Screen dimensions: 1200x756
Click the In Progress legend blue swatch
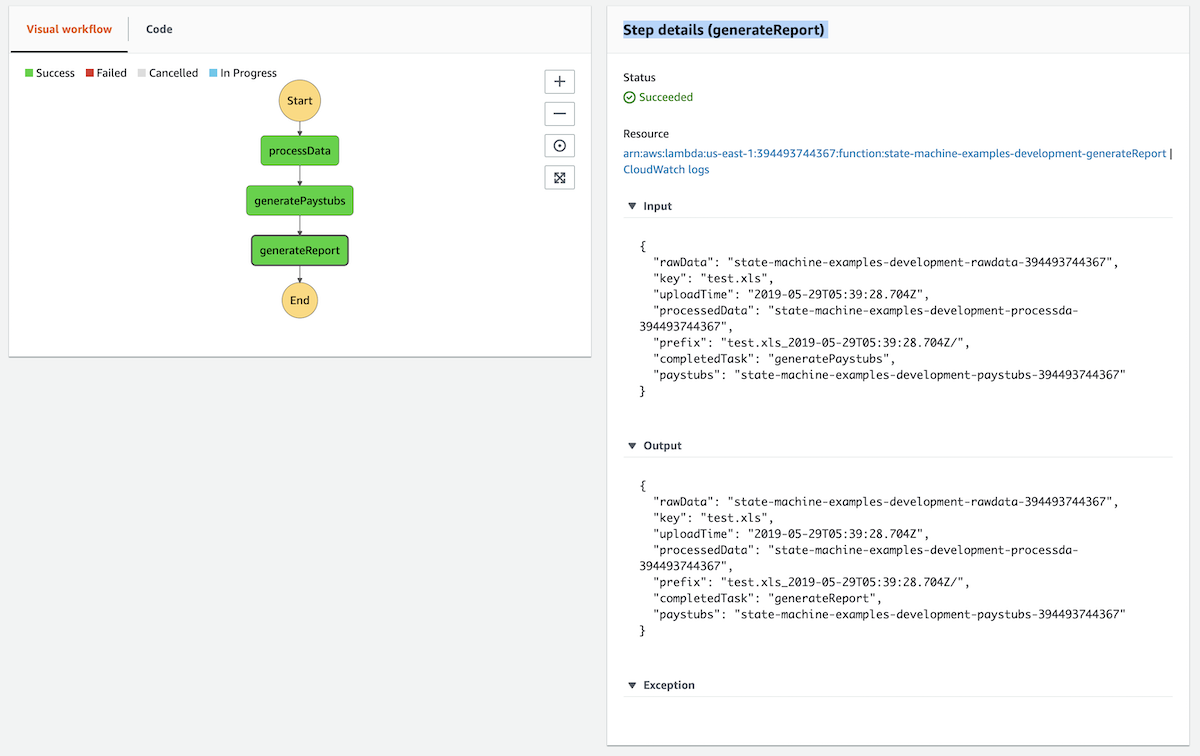point(213,73)
